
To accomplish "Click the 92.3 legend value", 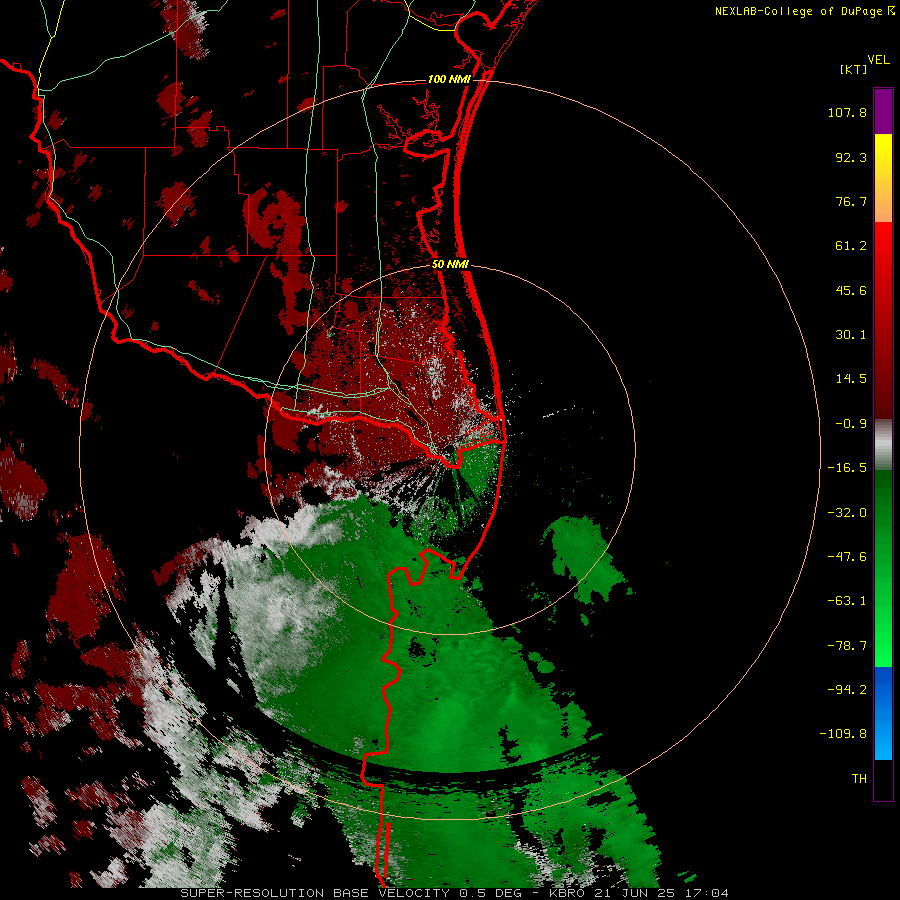I will click(851, 157).
